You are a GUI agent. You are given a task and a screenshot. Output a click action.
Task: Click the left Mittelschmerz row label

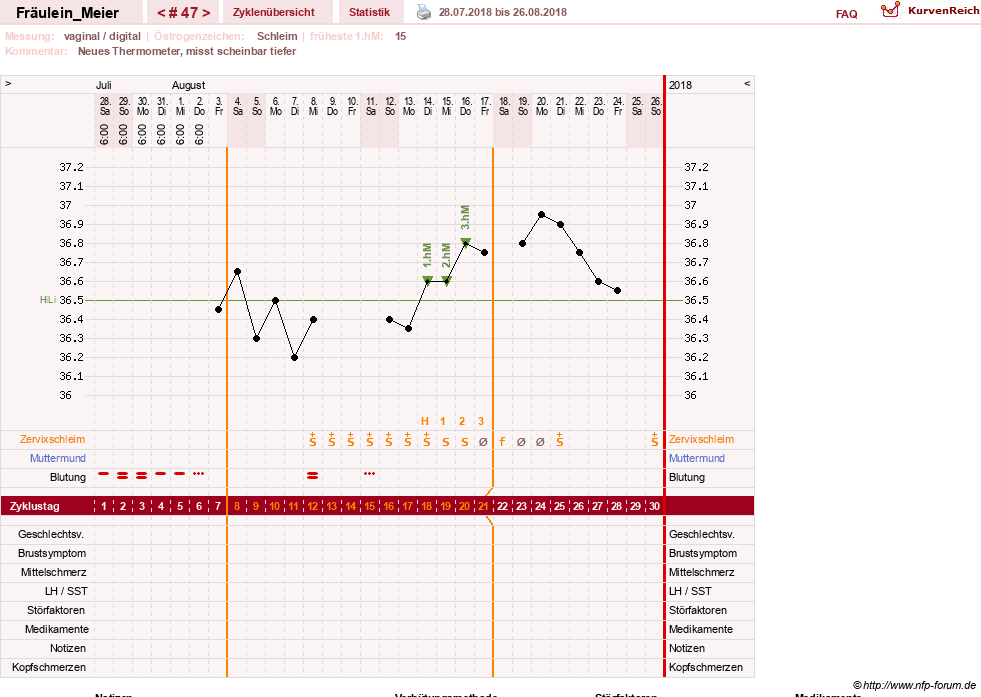point(54,572)
